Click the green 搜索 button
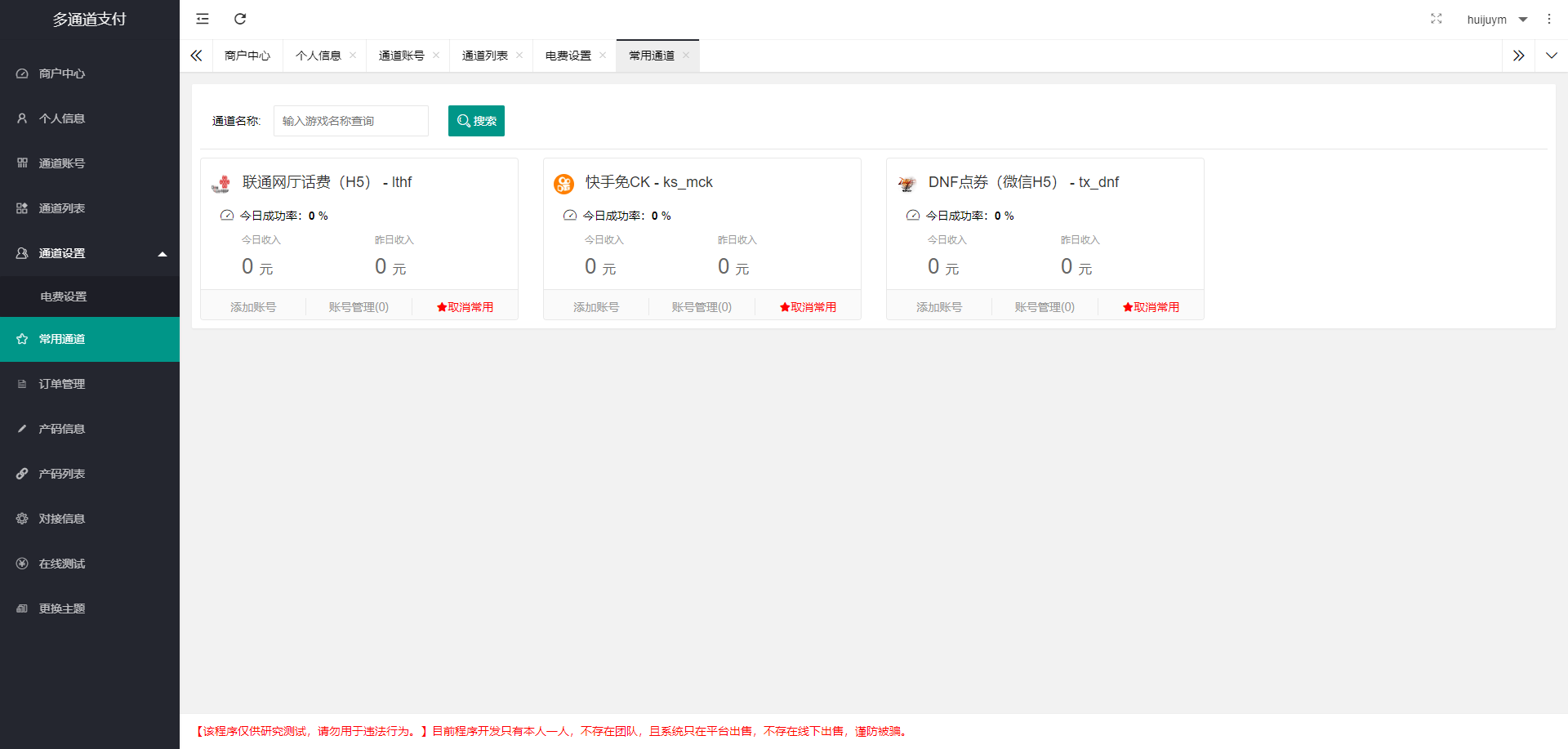Screen dimensions: 1568x749 476,121
